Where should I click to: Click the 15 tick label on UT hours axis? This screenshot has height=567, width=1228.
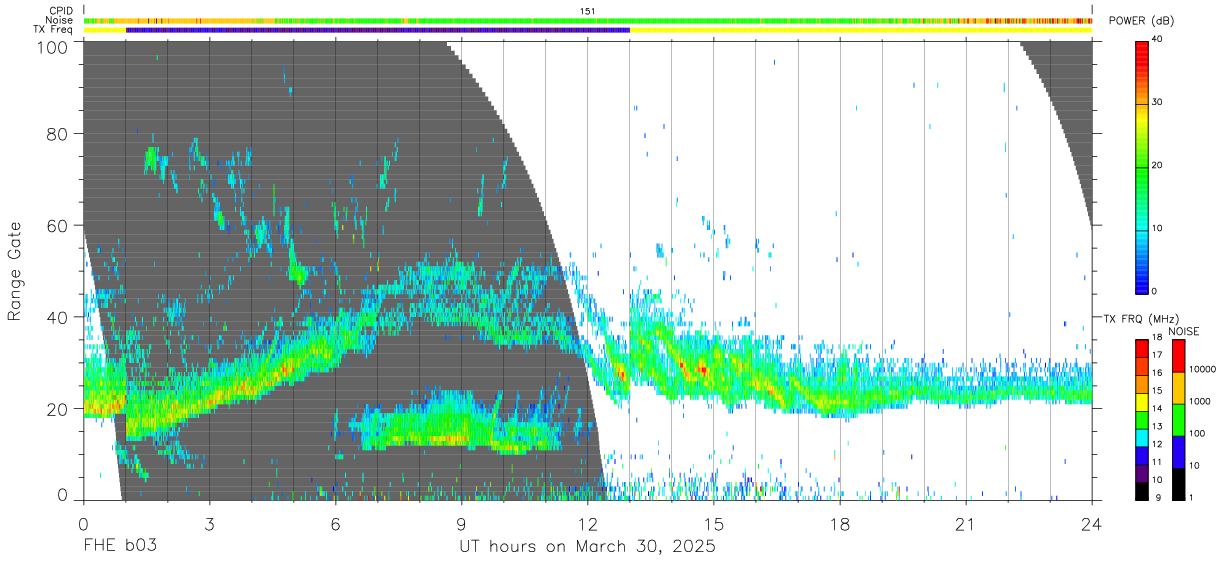click(714, 524)
